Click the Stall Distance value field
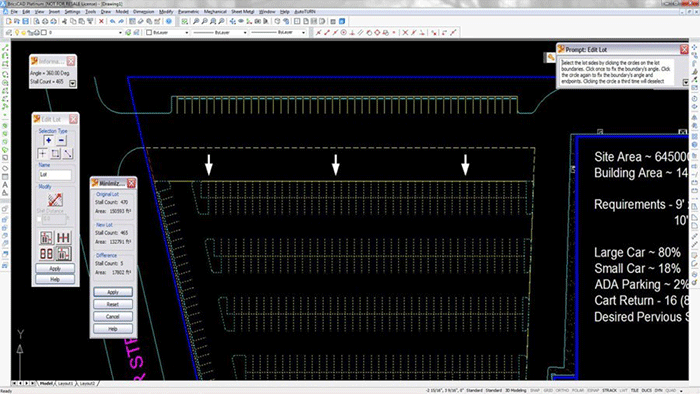This screenshot has height=394, width=700. 54,219
